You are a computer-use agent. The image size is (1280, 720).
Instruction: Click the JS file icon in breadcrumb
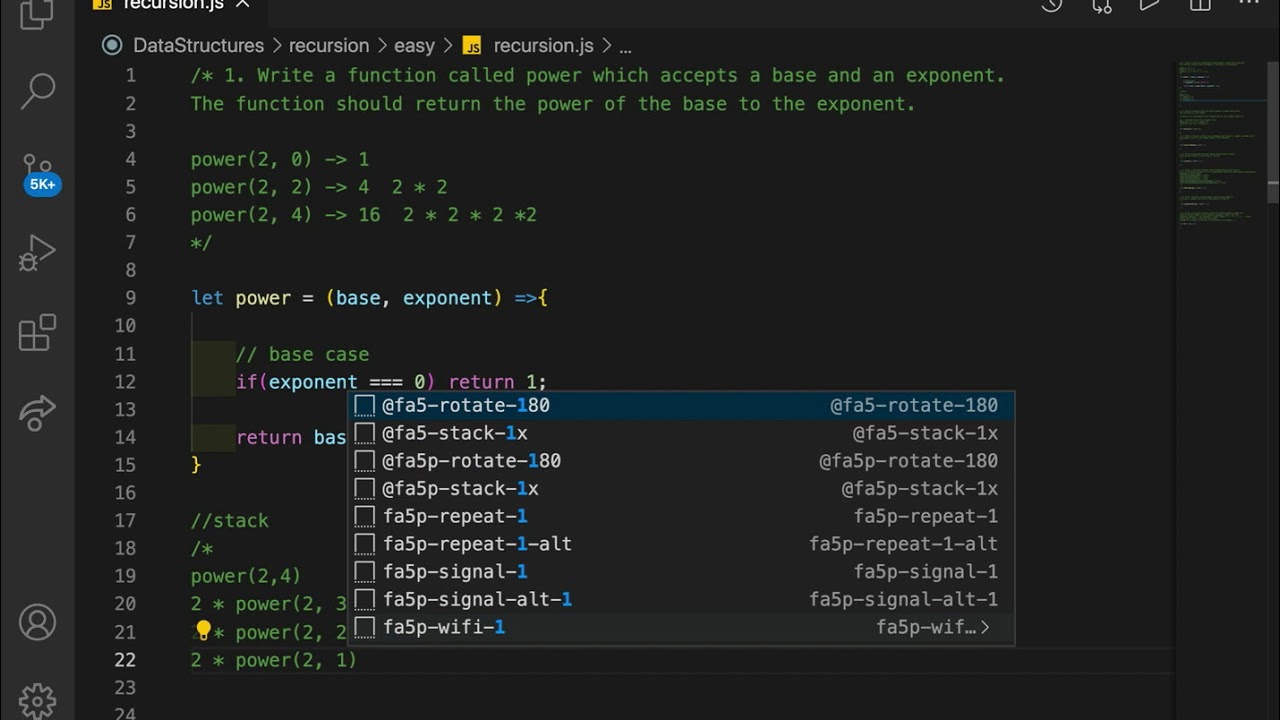(x=472, y=46)
